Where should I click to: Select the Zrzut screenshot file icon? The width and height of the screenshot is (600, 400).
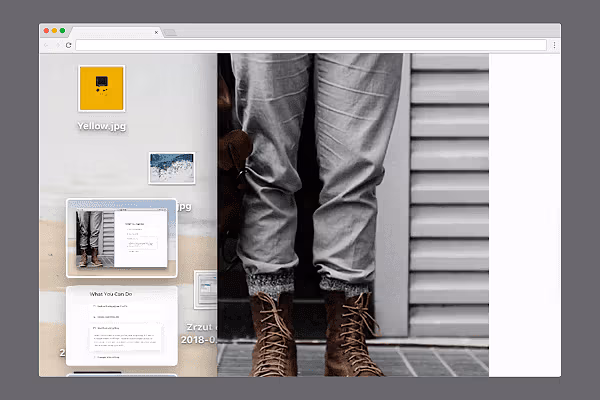pos(205,290)
